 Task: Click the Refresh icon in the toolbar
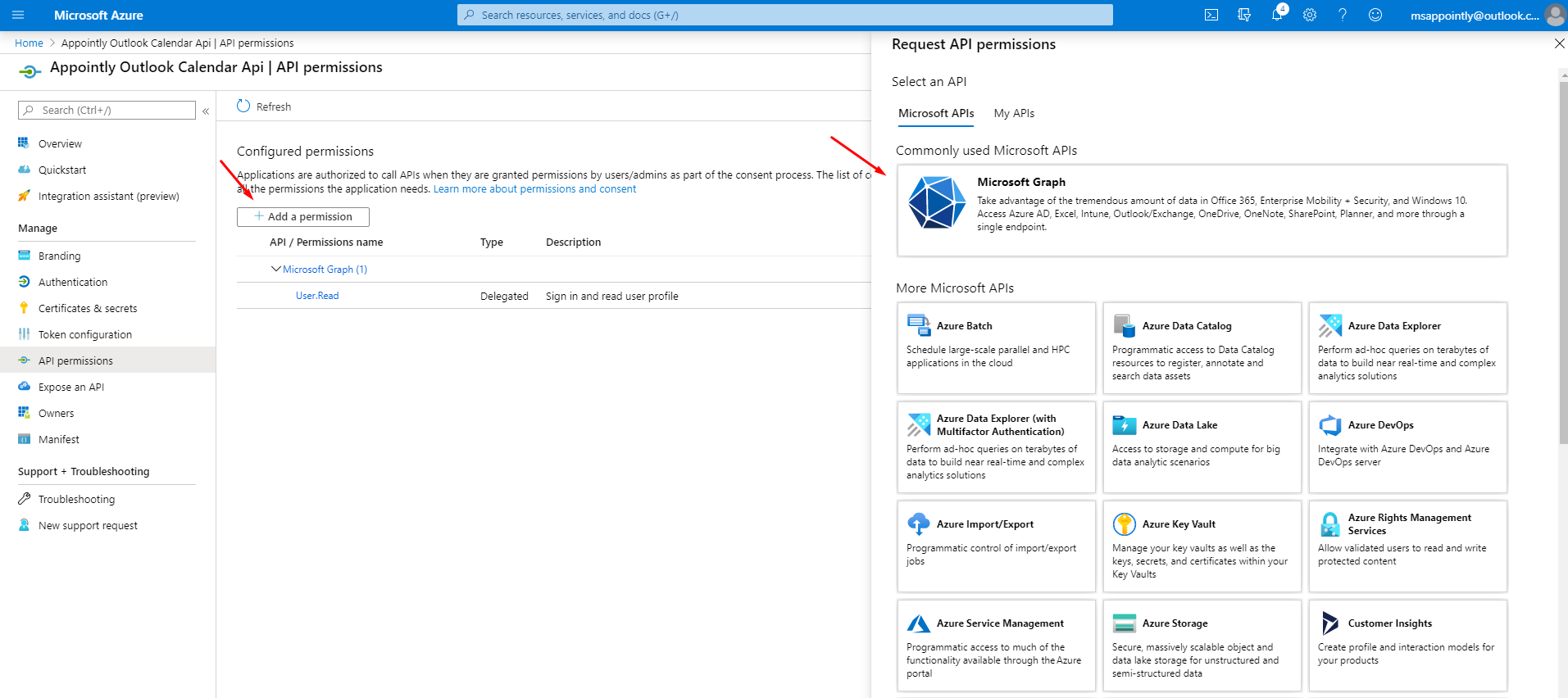tap(243, 106)
